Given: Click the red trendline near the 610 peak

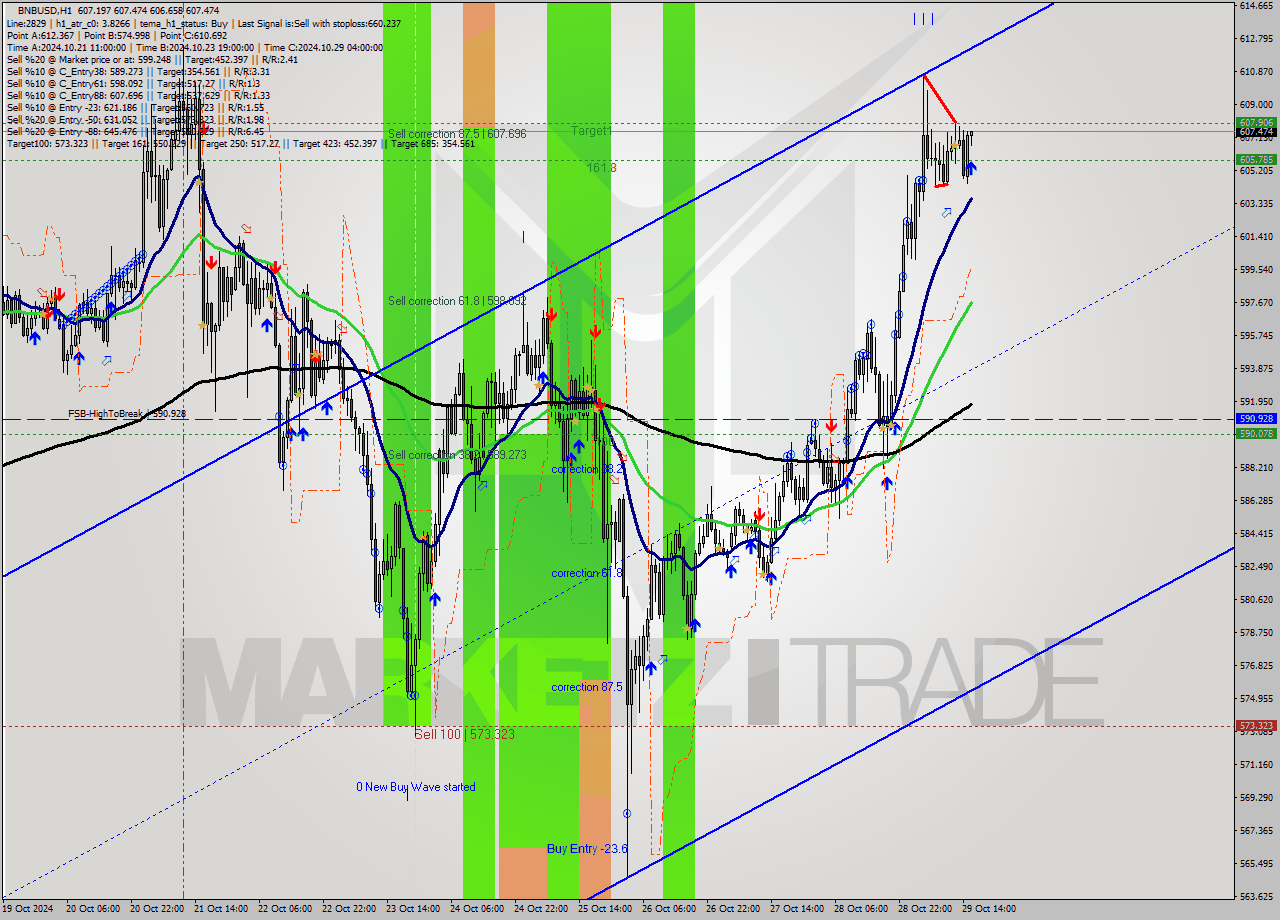Looking at the screenshot, I should (940, 100).
